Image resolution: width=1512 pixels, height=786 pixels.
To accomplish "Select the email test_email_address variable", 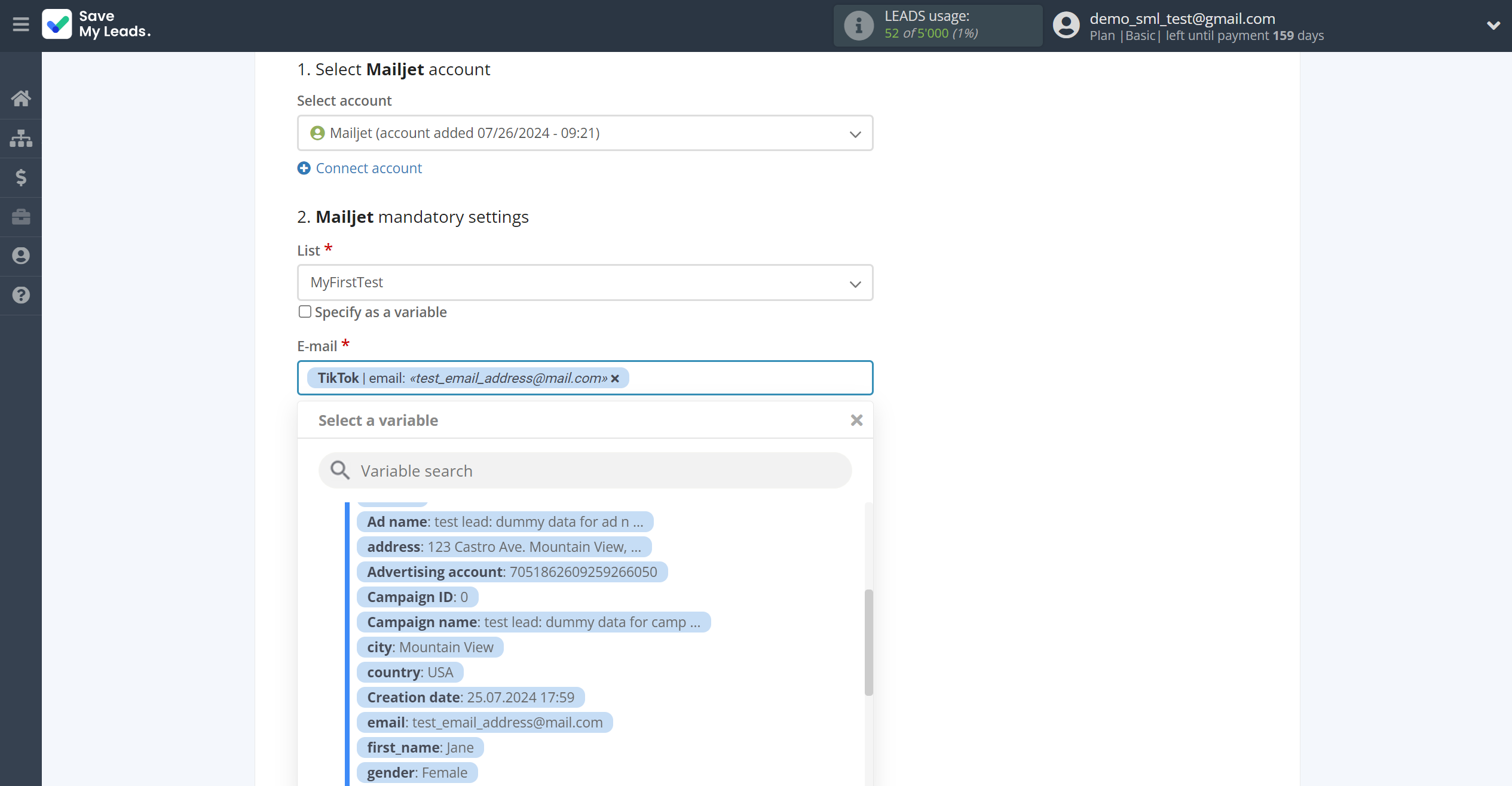I will click(485, 723).
